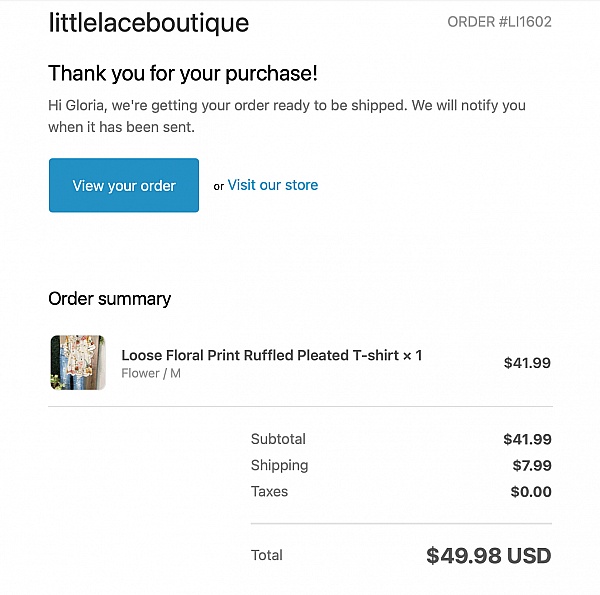
Task: Click the Taxes label
Action: click(269, 491)
